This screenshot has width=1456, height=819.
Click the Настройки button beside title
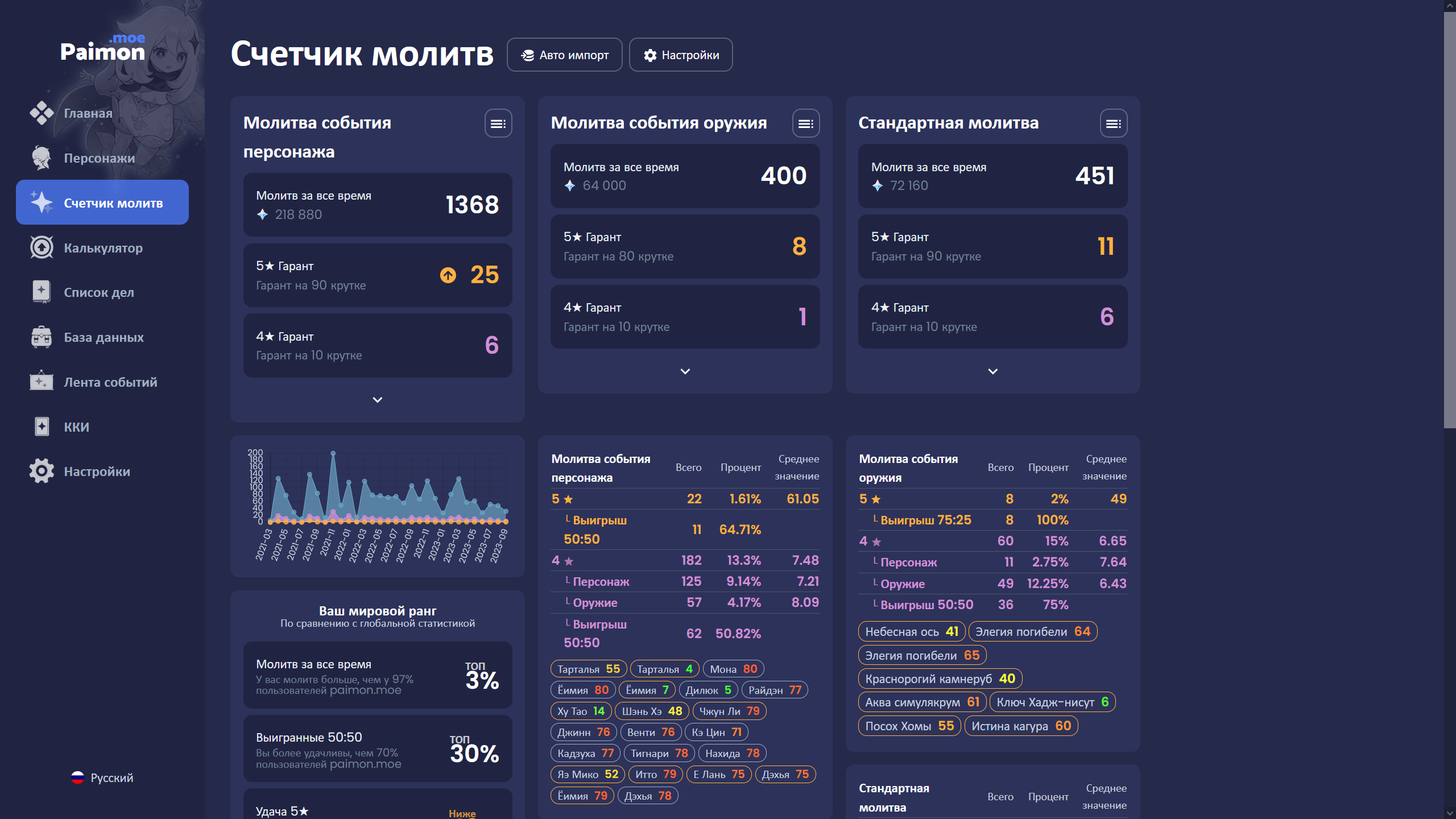click(680, 55)
